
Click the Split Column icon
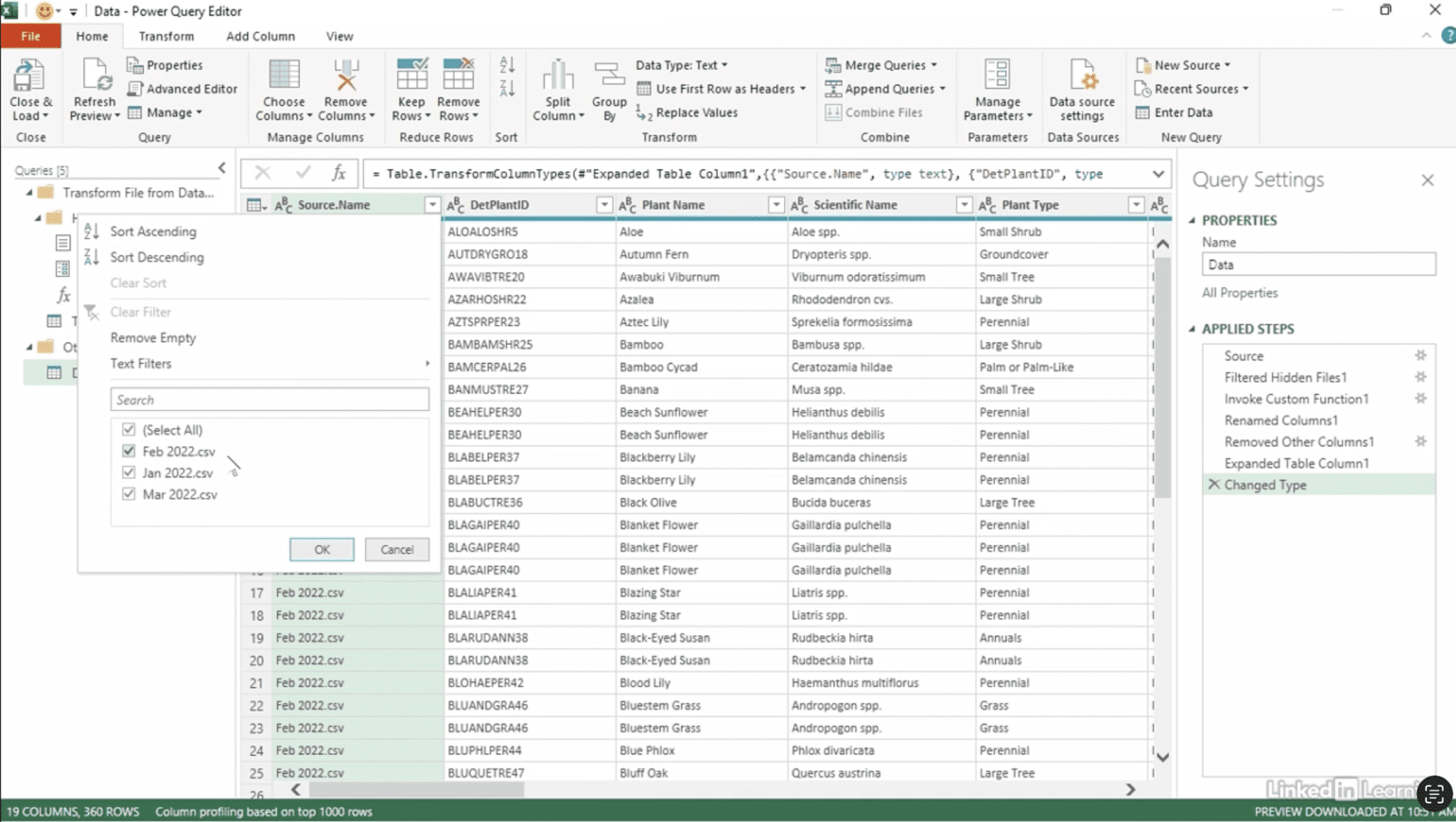[558, 76]
